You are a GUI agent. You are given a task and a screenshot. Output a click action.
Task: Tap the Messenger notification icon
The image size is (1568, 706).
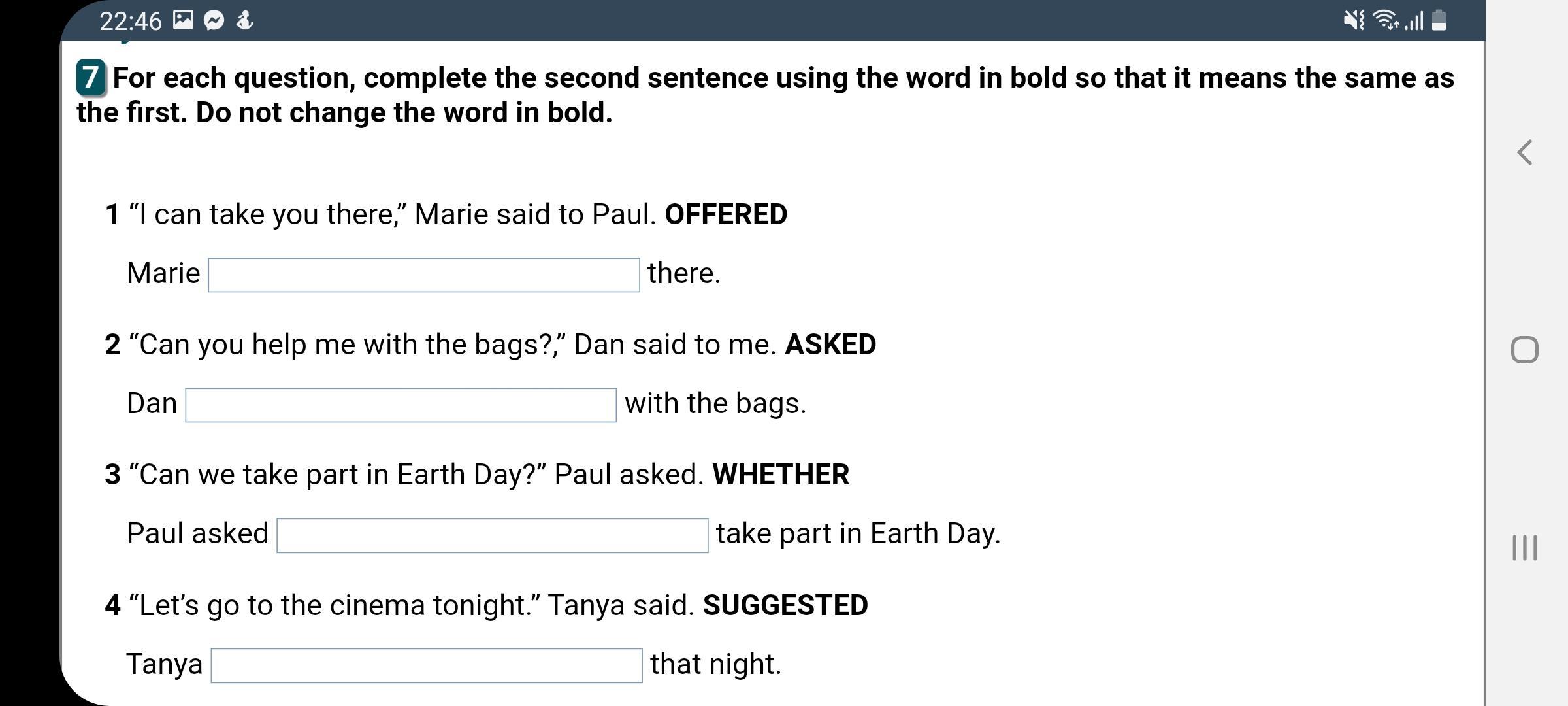pos(214,21)
